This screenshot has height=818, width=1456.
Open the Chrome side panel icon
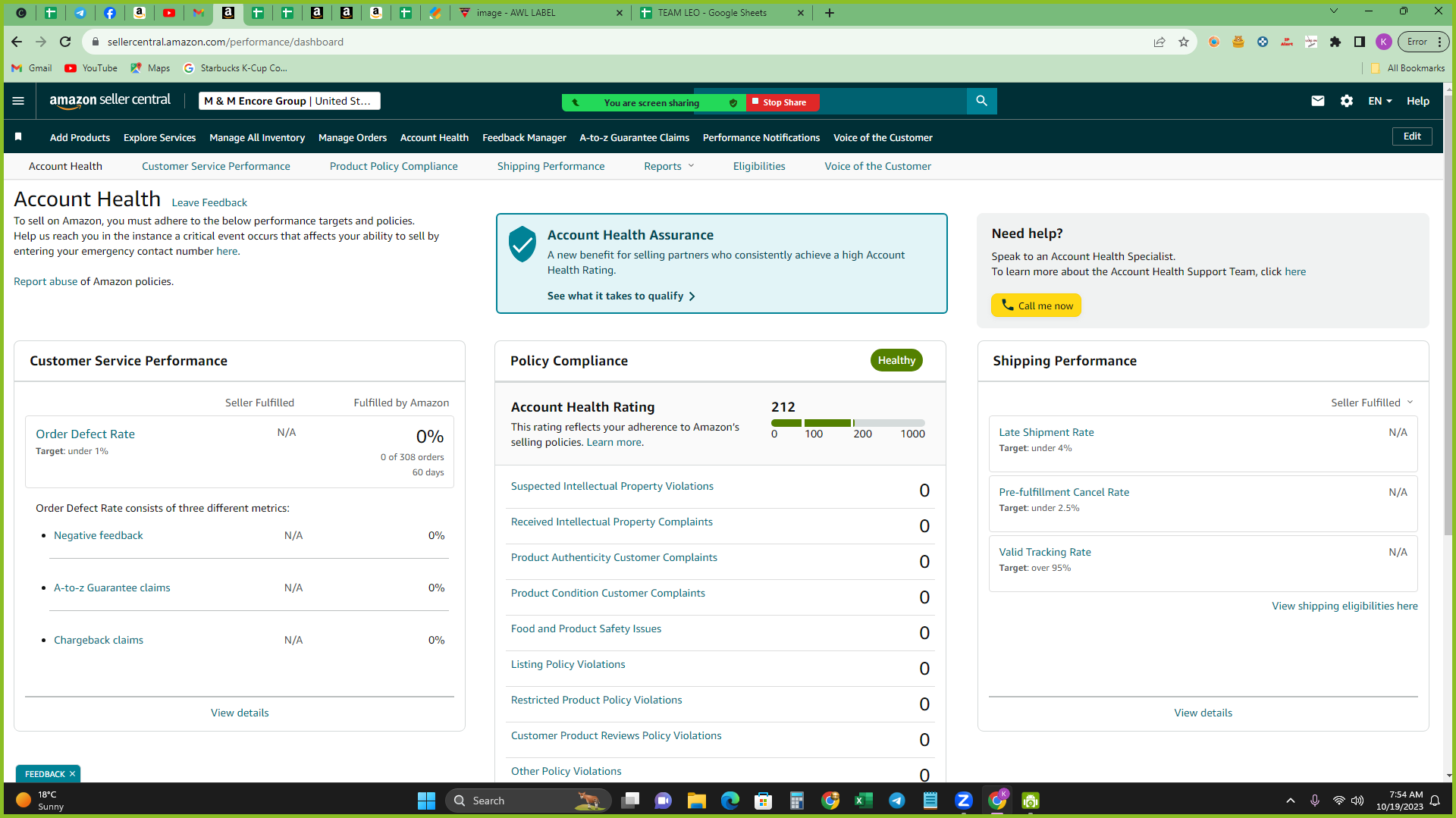(x=1360, y=42)
